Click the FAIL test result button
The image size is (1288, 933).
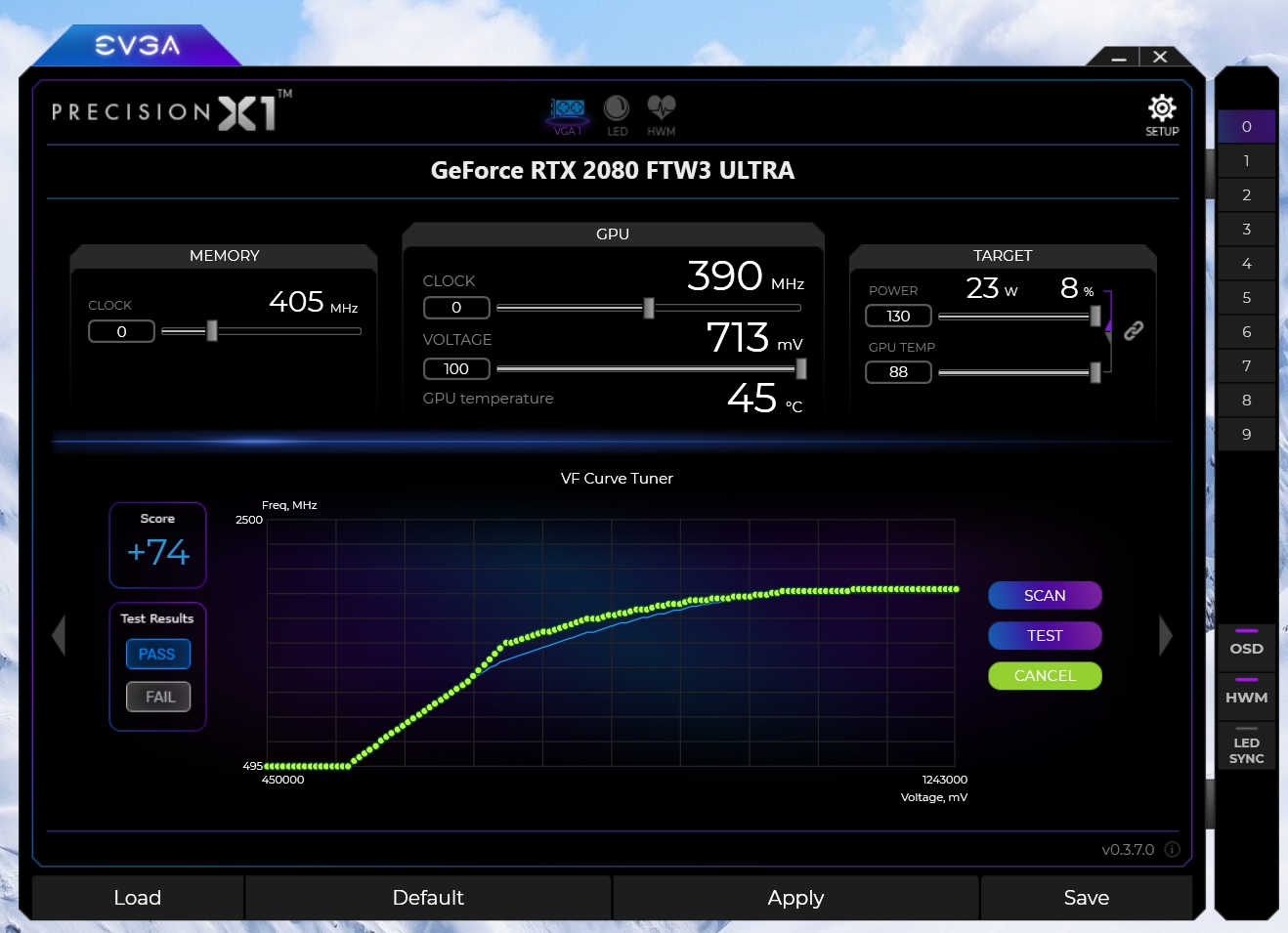click(x=157, y=697)
